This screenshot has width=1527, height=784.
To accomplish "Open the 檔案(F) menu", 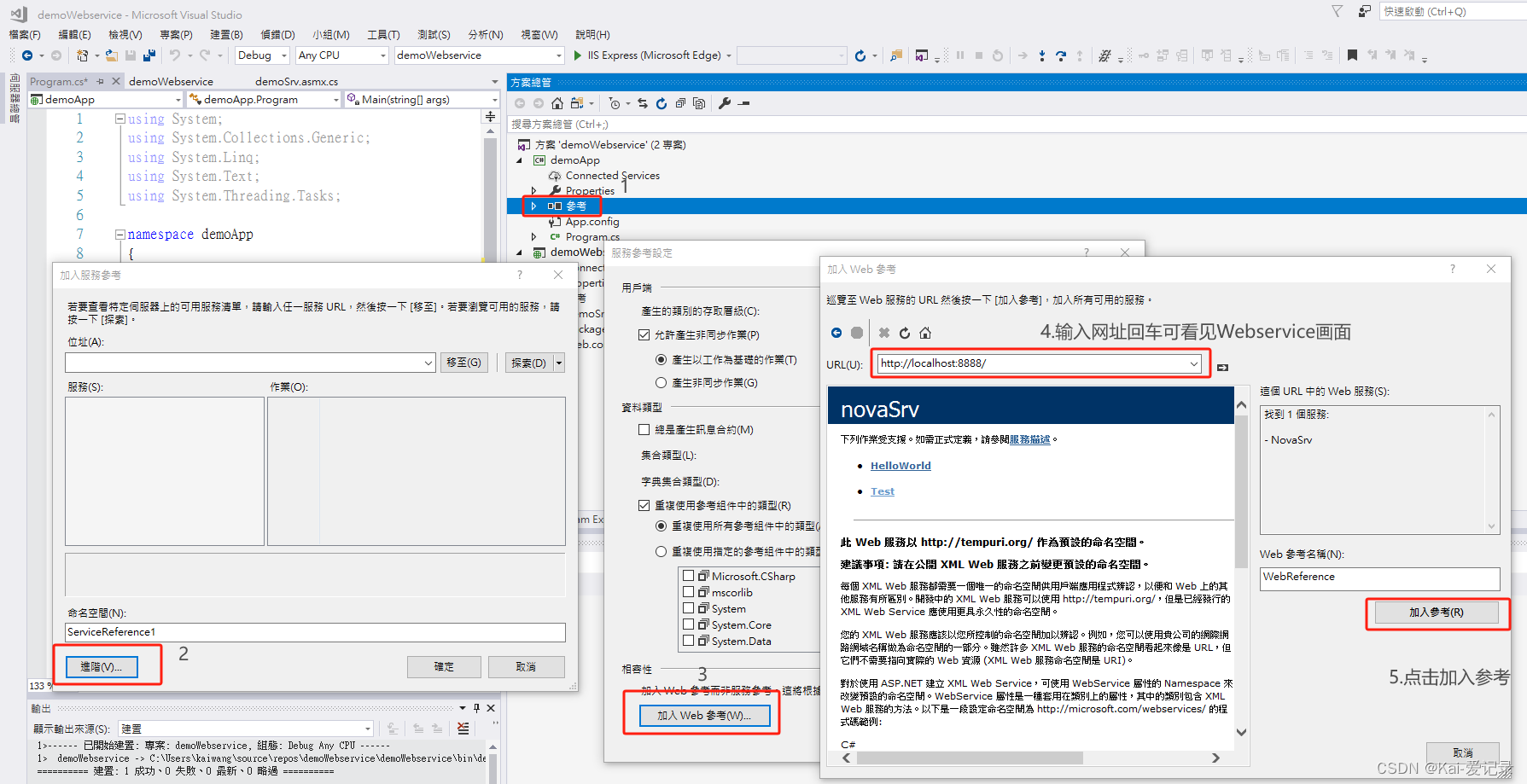I will [x=25, y=34].
